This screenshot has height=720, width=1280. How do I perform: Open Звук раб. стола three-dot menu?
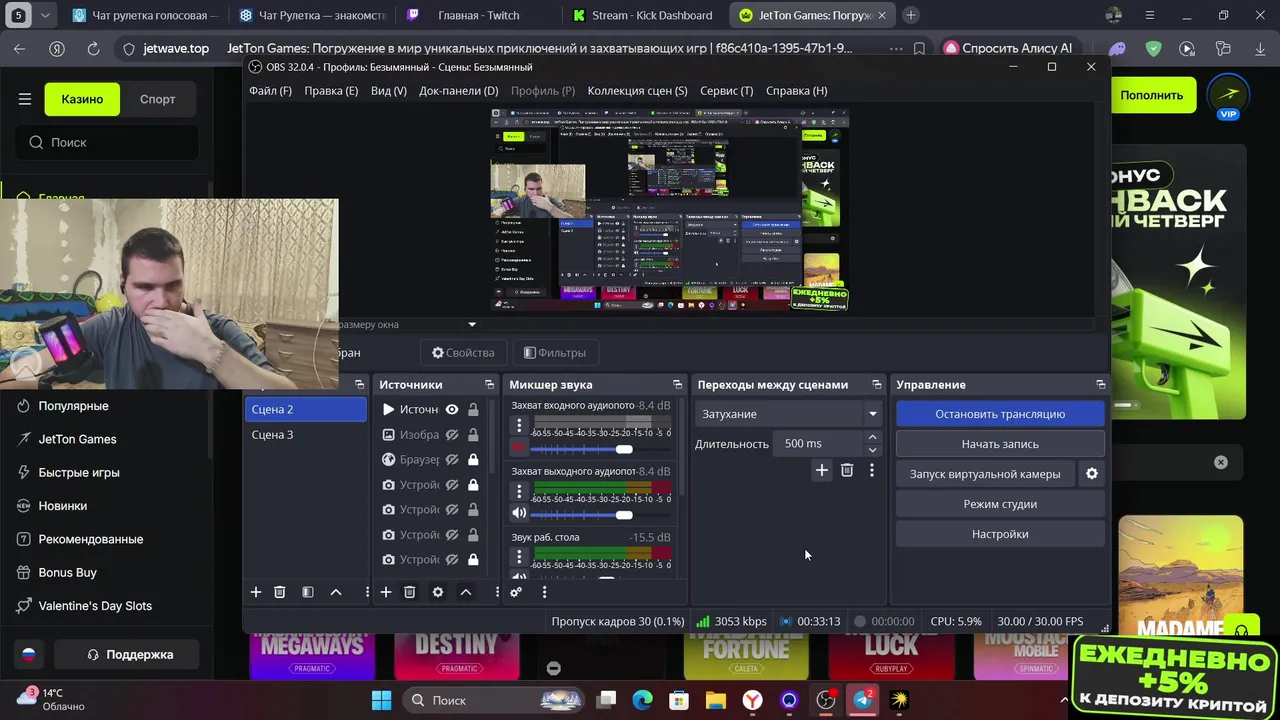click(519, 557)
